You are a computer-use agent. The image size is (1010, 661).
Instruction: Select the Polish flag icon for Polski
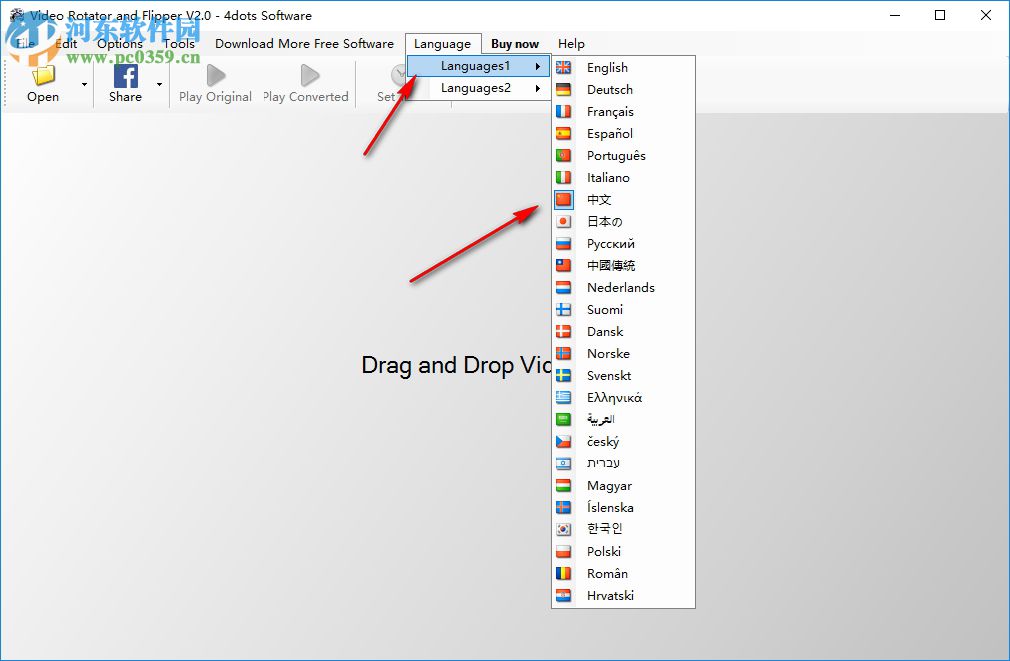tap(564, 551)
